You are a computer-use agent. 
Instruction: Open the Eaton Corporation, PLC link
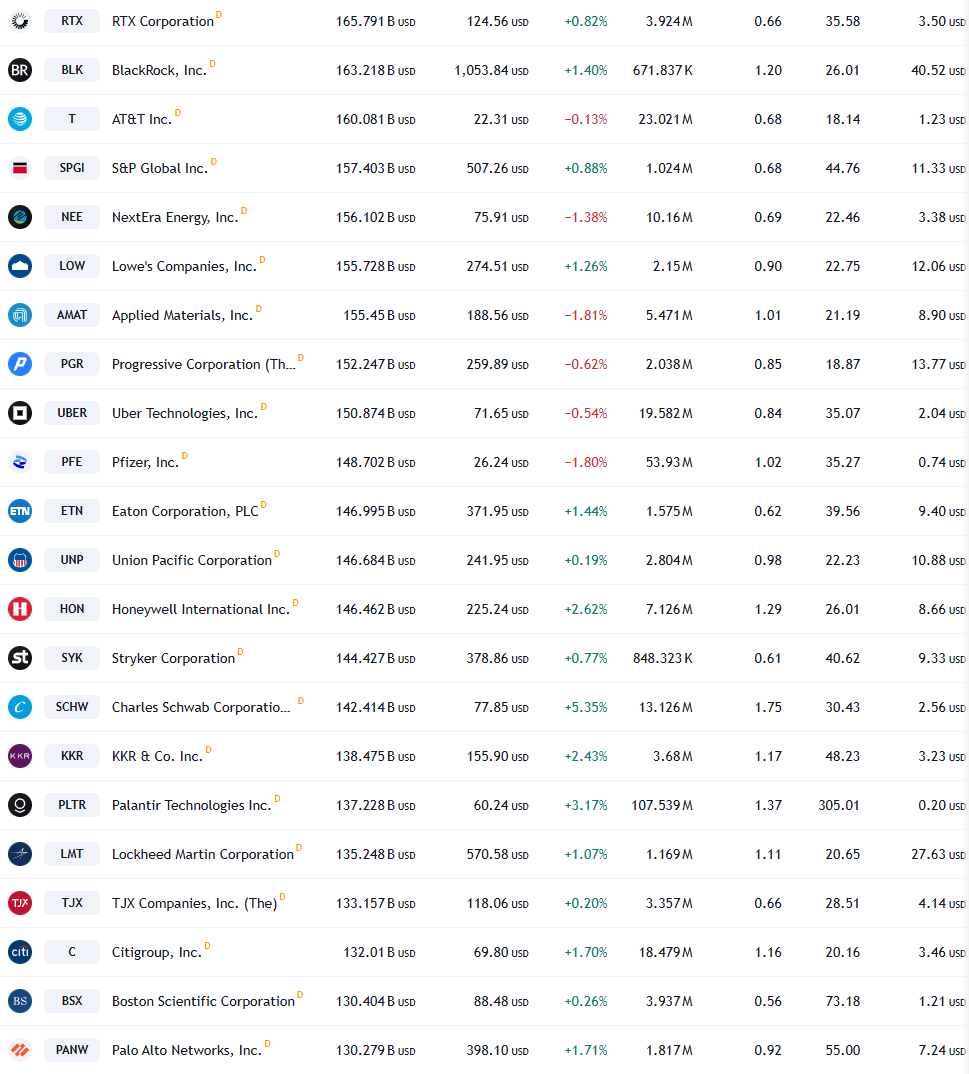point(185,512)
